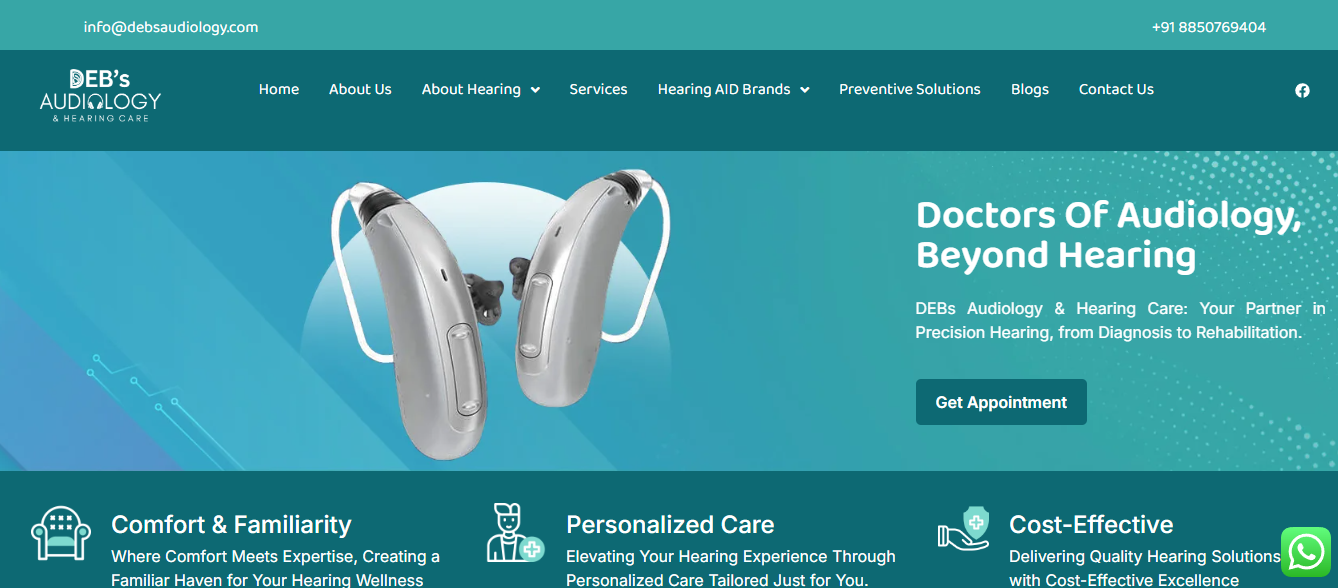
Task: Open the Preventive Solutions page
Action: coord(910,89)
